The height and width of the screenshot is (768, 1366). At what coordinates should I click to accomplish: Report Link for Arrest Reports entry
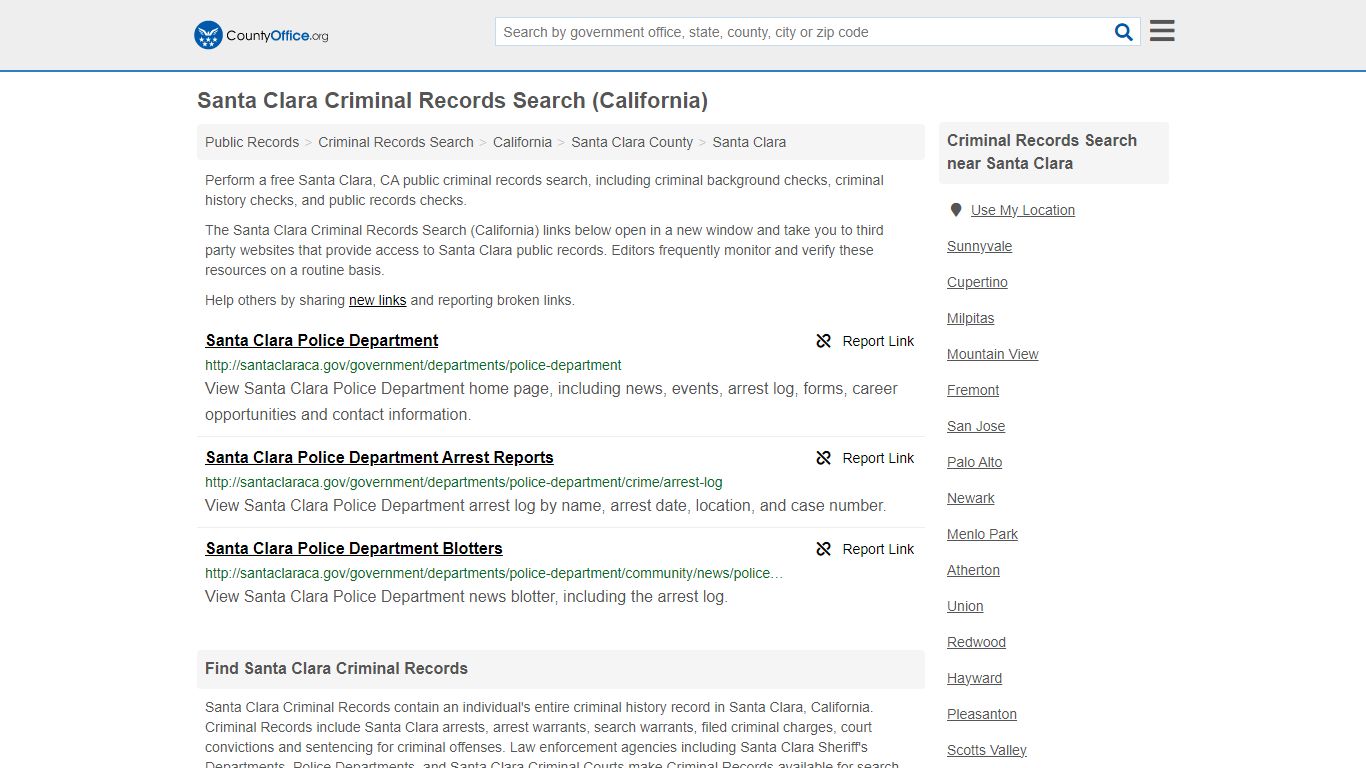point(865,458)
